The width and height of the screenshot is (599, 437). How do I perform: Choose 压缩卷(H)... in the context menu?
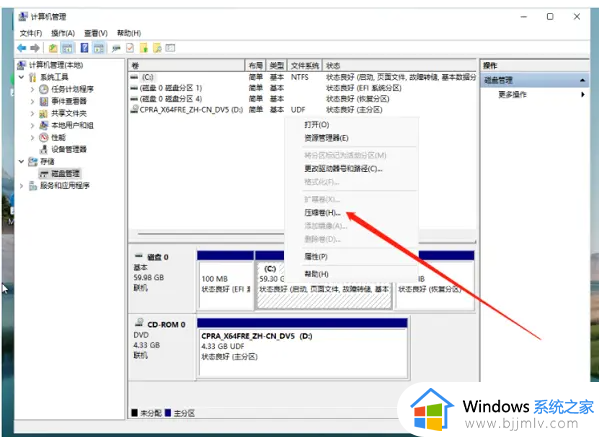tap(351, 213)
